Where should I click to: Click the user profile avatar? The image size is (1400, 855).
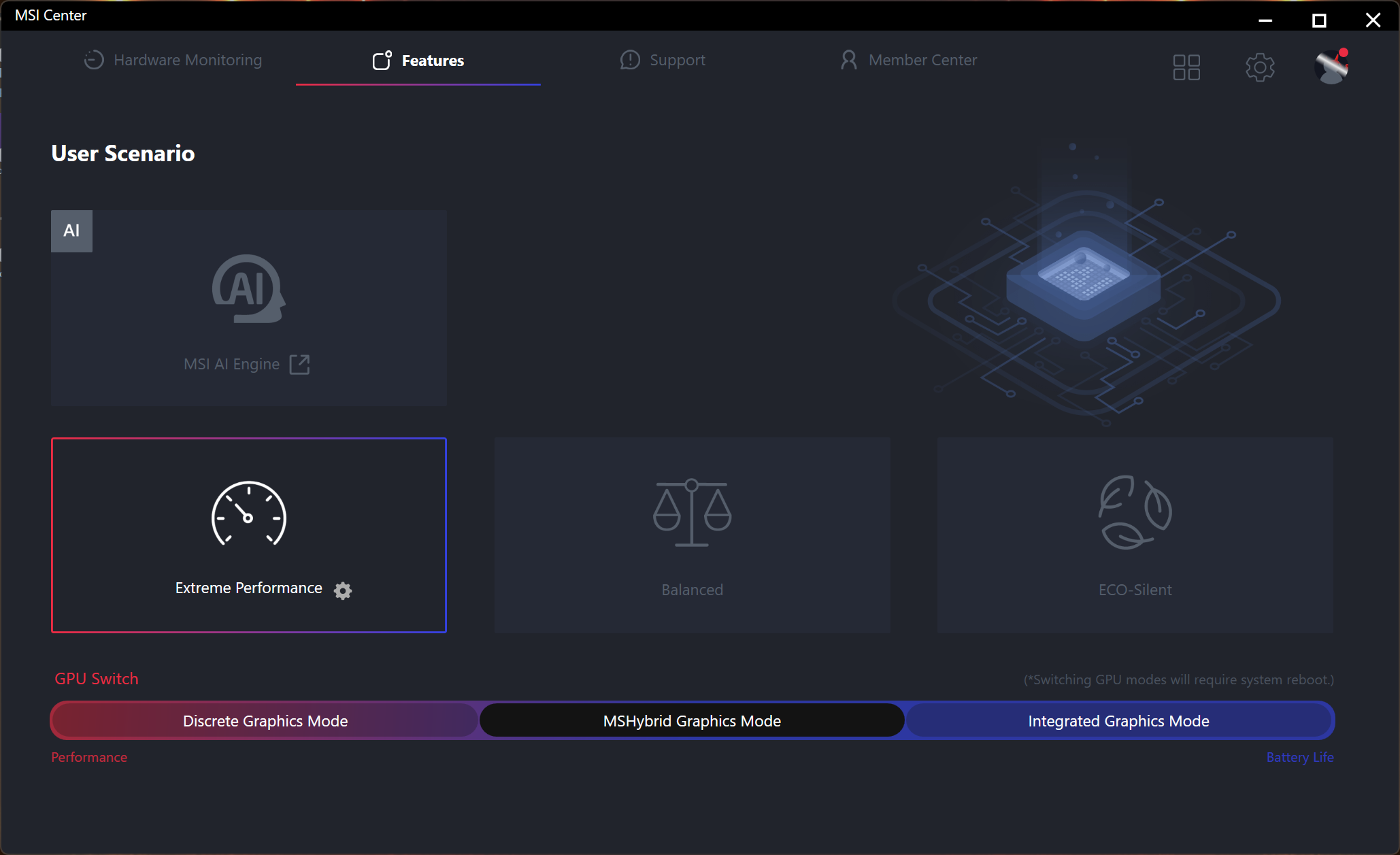(1331, 67)
